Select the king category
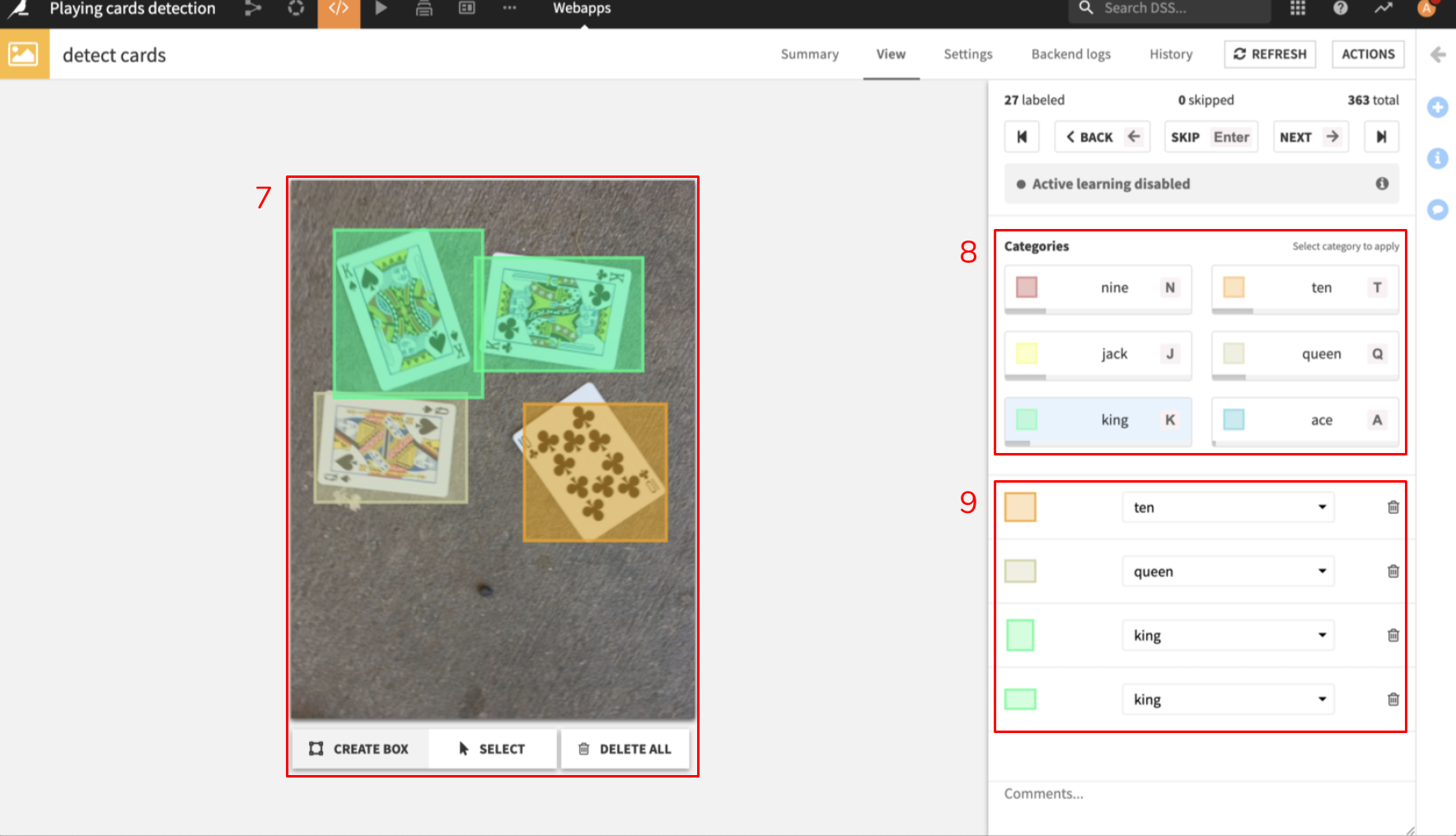Image resolution: width=1456 pixels, height=836 pixels. click(1098, 420)
